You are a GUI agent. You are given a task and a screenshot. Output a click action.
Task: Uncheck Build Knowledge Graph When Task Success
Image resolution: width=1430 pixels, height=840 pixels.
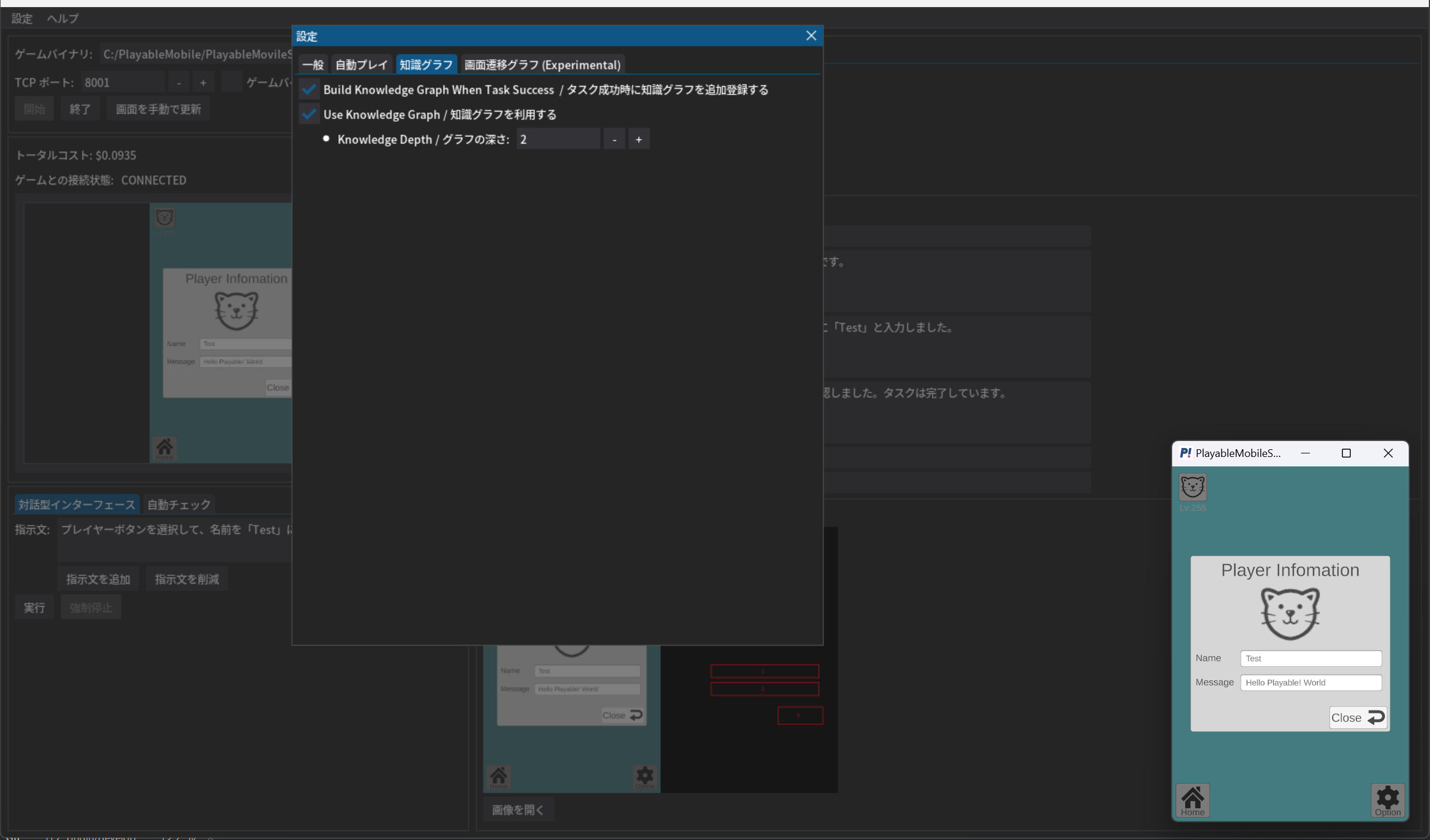coord(309,89)
